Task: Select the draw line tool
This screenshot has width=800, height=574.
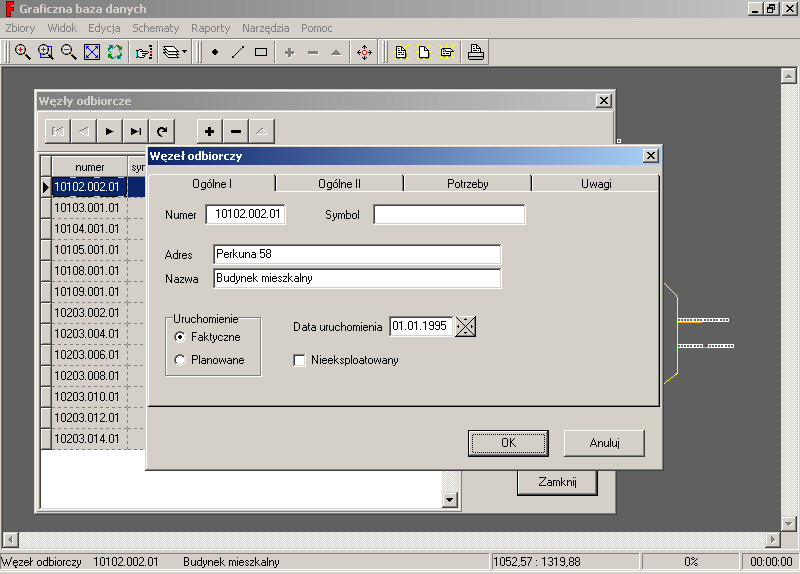Action: [x=238, y=52]
